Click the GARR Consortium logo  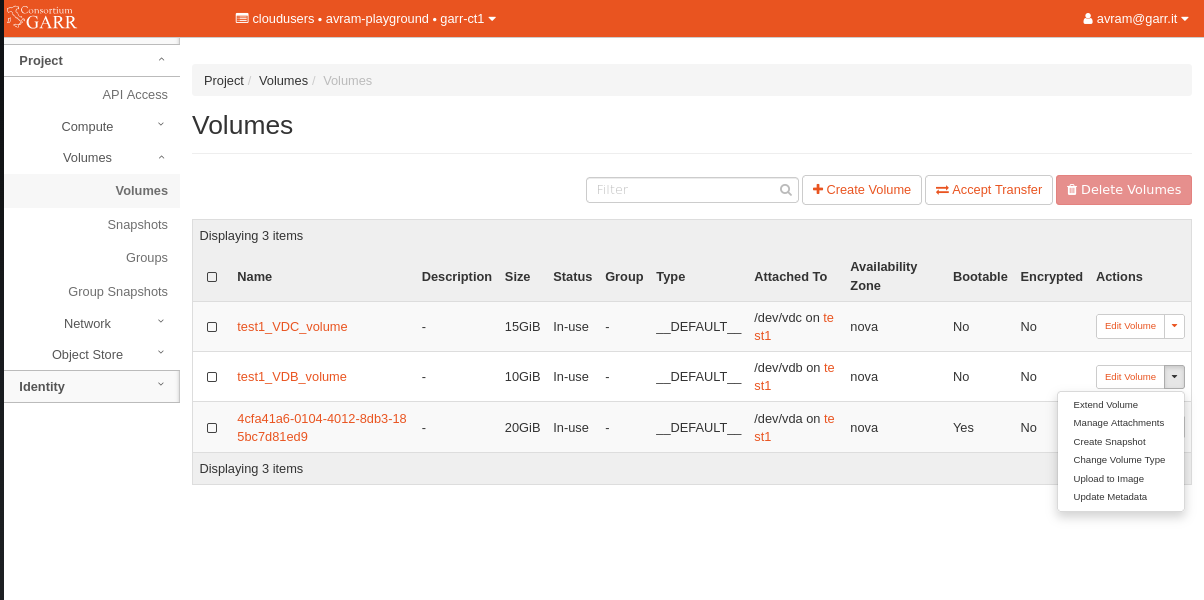click(x=42, y=18)
